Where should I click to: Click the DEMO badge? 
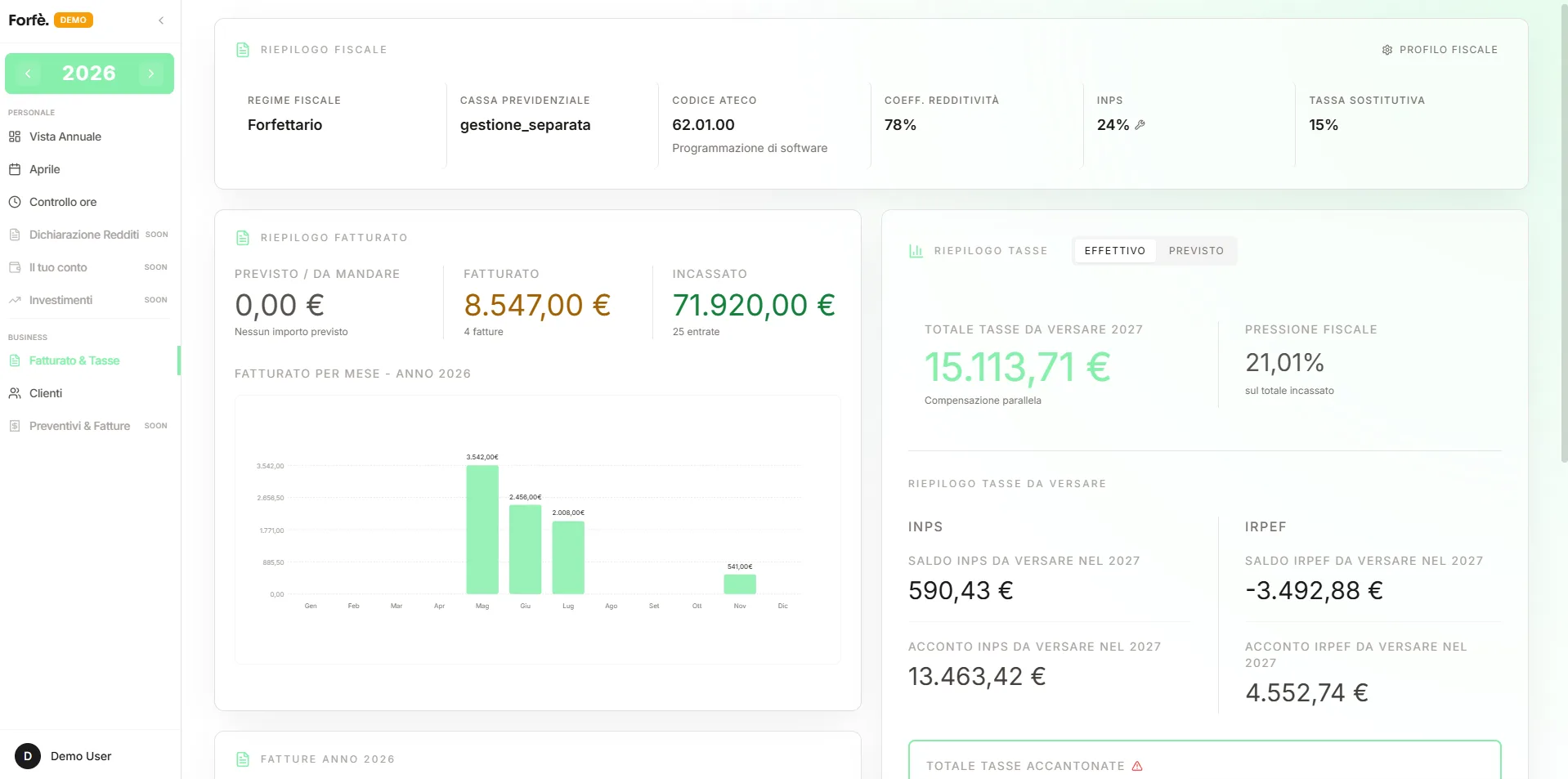(74, 20)
